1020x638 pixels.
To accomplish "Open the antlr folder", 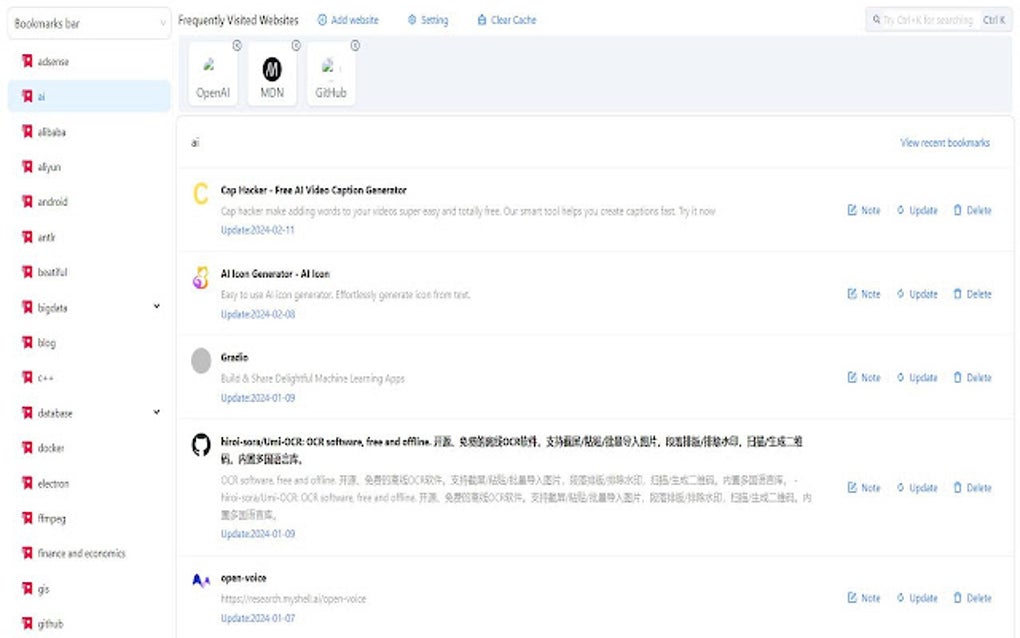I will tap(89, 237).
